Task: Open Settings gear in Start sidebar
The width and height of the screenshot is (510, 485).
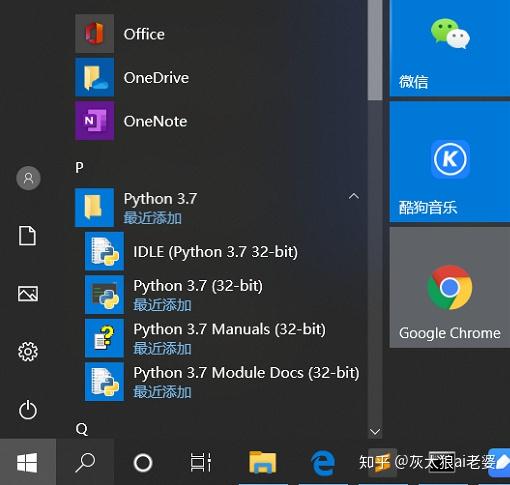Action: (x=28, y=352)
